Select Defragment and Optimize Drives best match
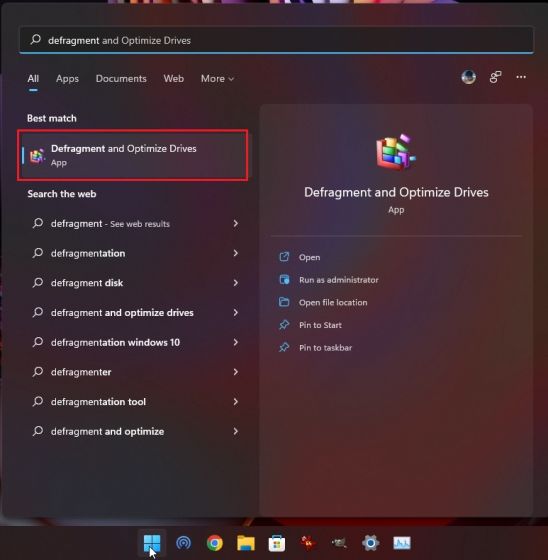Image resolution: width=548 pixels, height=560 pixels. tap(133, 155)
